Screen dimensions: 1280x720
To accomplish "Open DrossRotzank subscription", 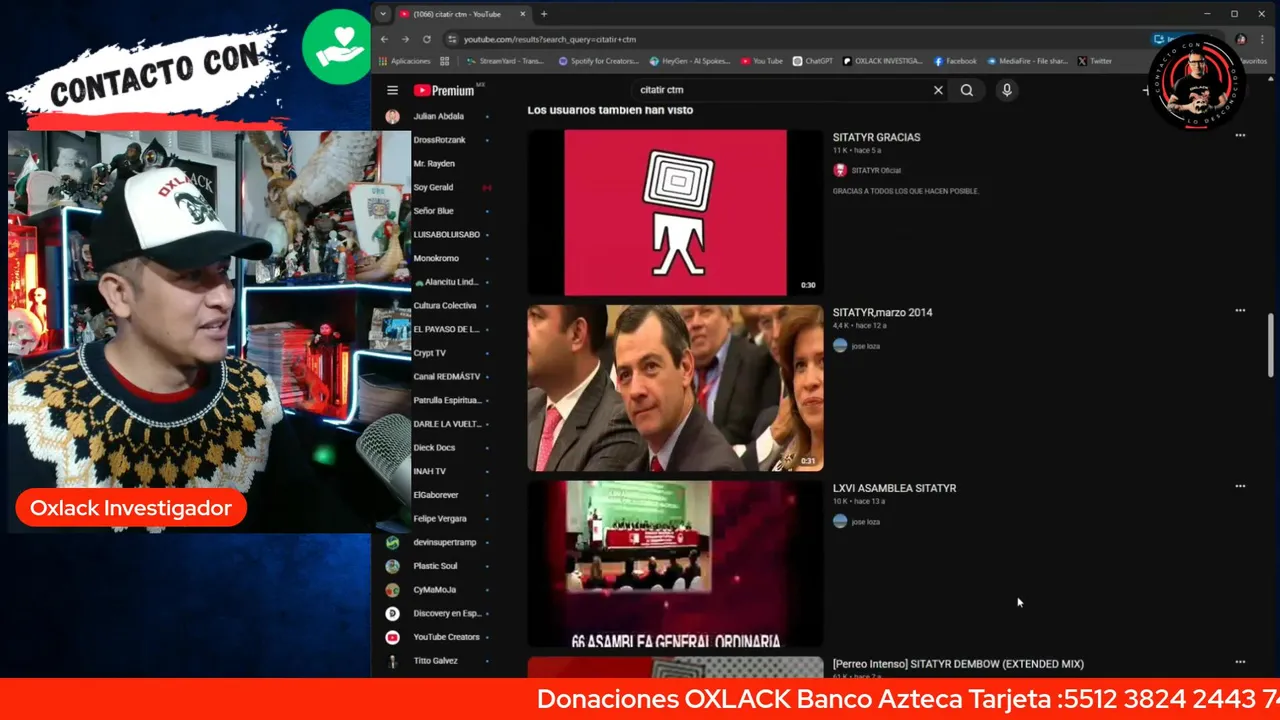I will (439, 140).
